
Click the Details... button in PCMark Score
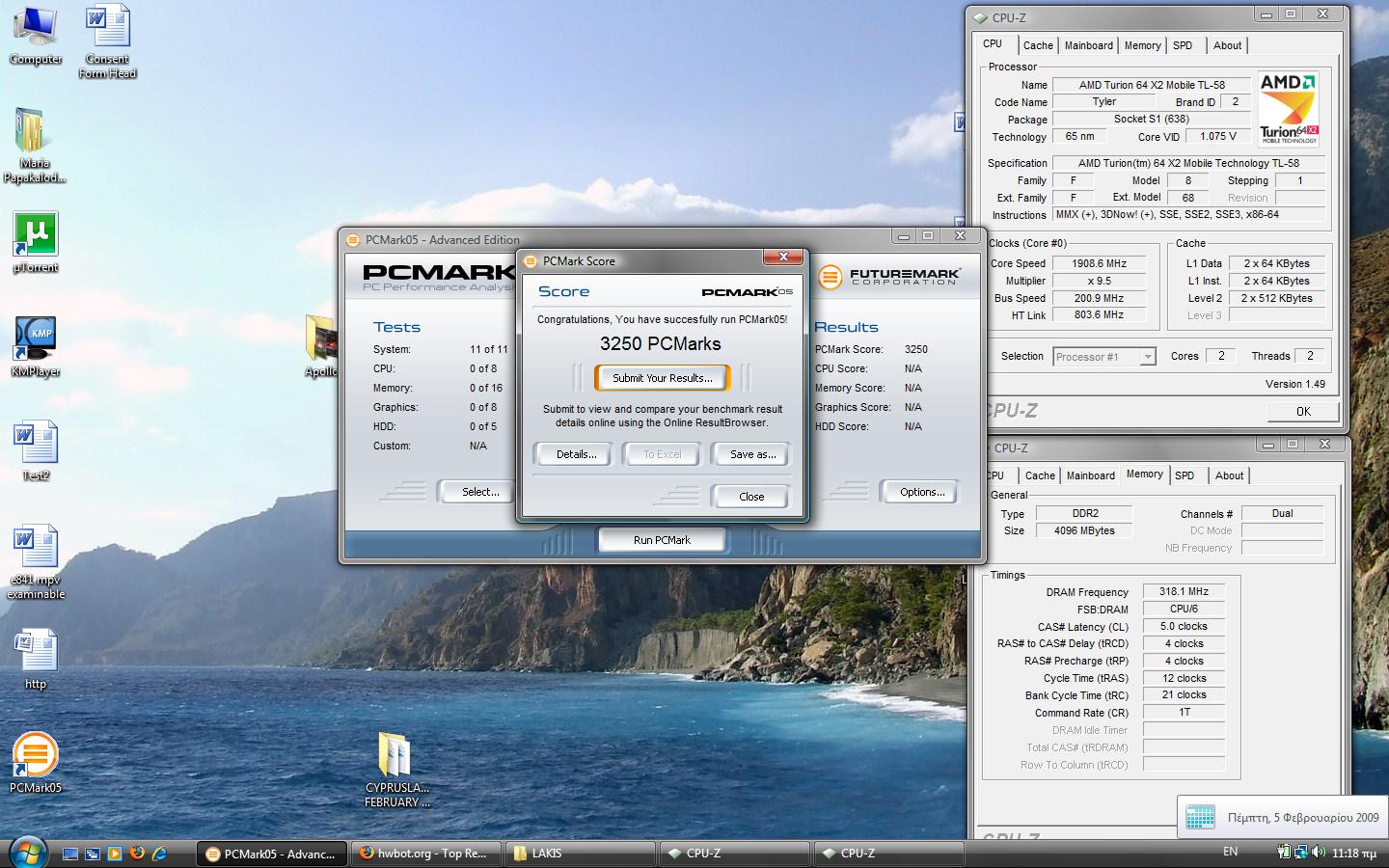coord(576,454)
